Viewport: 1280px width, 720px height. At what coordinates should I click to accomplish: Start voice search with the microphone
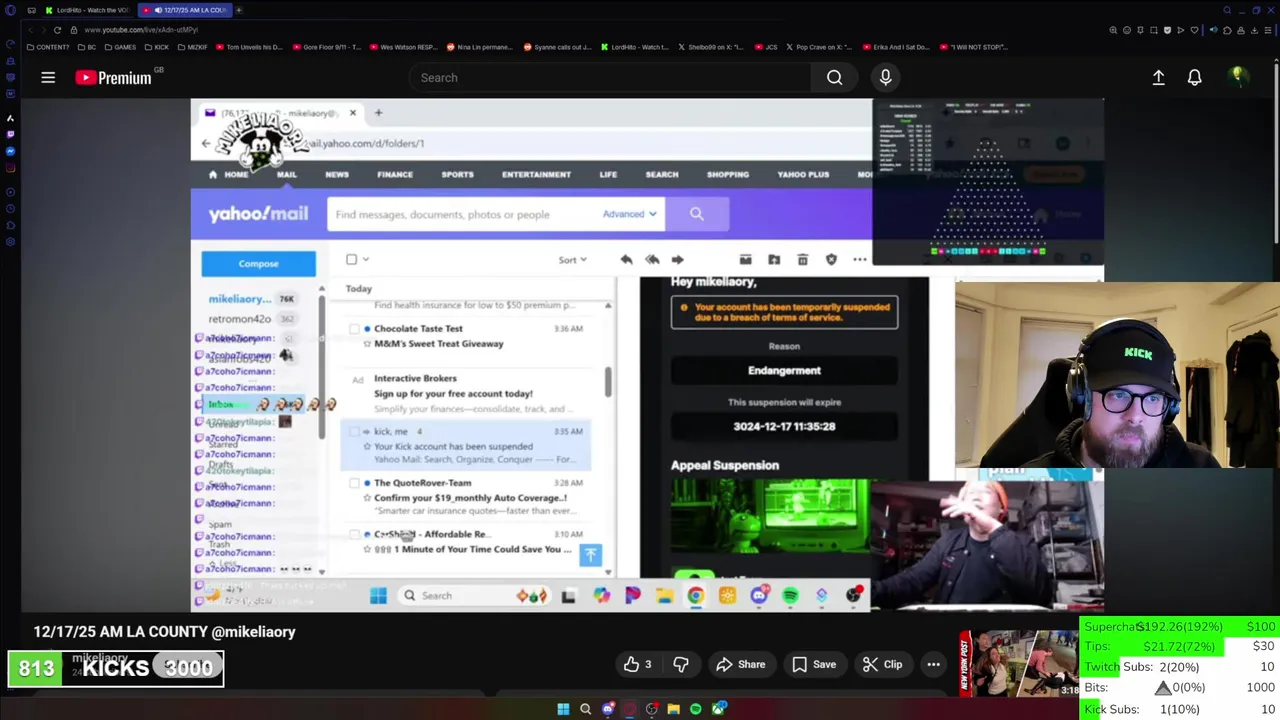pos(885,77)
